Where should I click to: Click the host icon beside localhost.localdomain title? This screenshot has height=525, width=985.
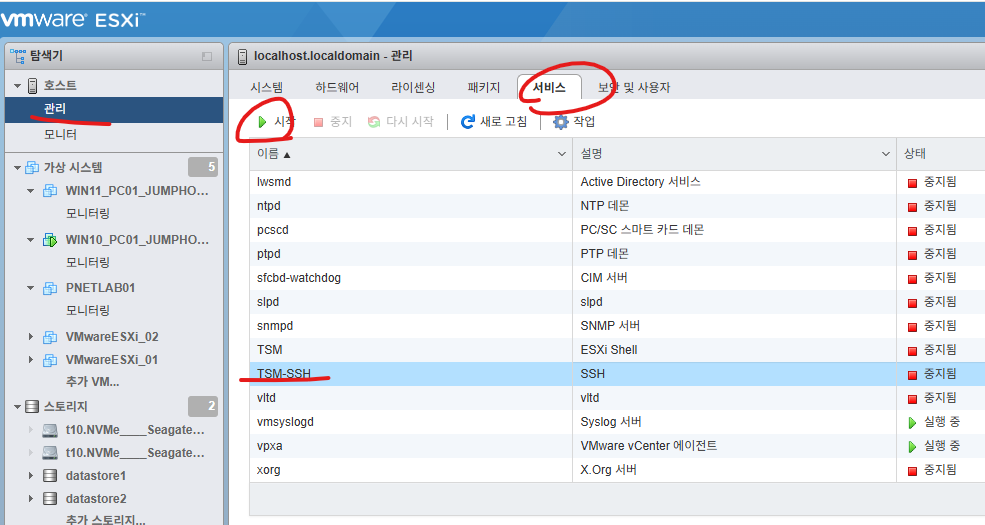click(242, 57)
